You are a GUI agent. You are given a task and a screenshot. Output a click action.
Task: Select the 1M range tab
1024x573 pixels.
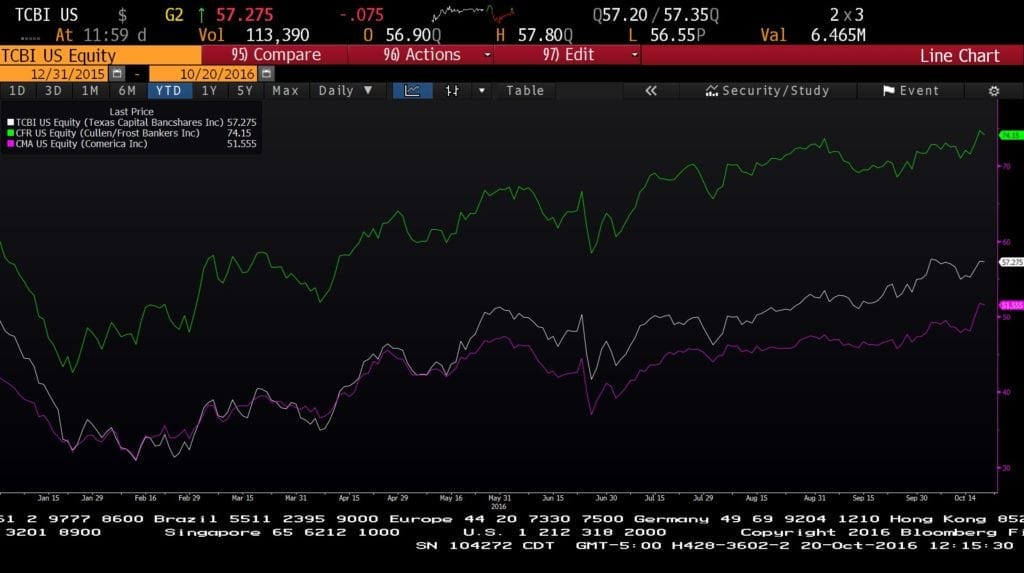tap(90, 91)
